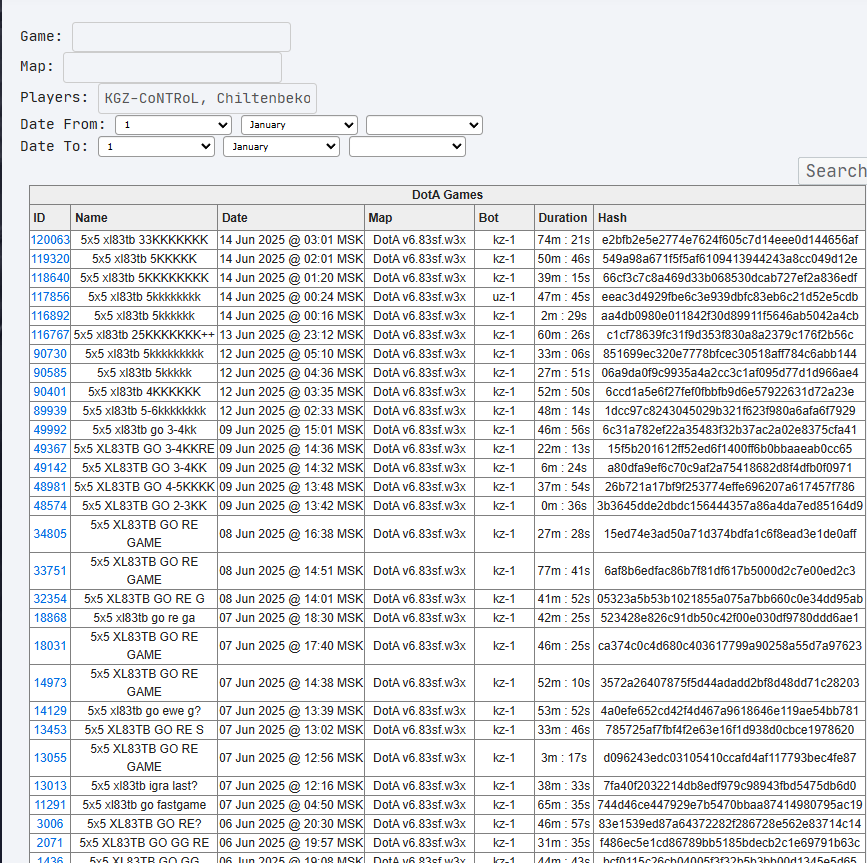Open game ID 49367 link

[x=50, y=449]
